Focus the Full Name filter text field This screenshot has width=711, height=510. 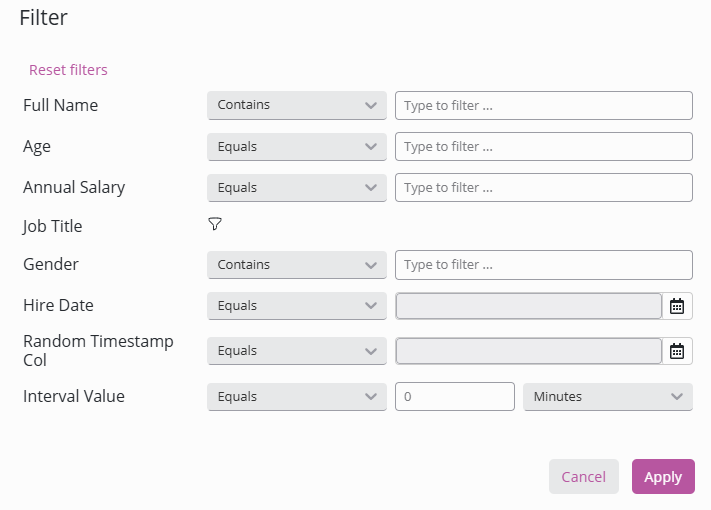click(x=543, y=105)
